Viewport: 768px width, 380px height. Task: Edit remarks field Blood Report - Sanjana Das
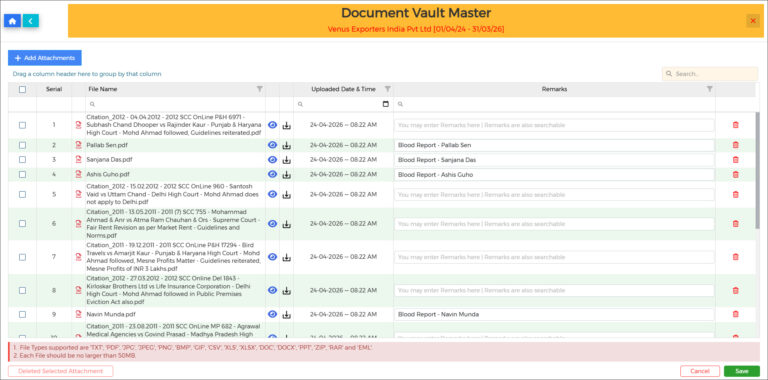point(554,160)
